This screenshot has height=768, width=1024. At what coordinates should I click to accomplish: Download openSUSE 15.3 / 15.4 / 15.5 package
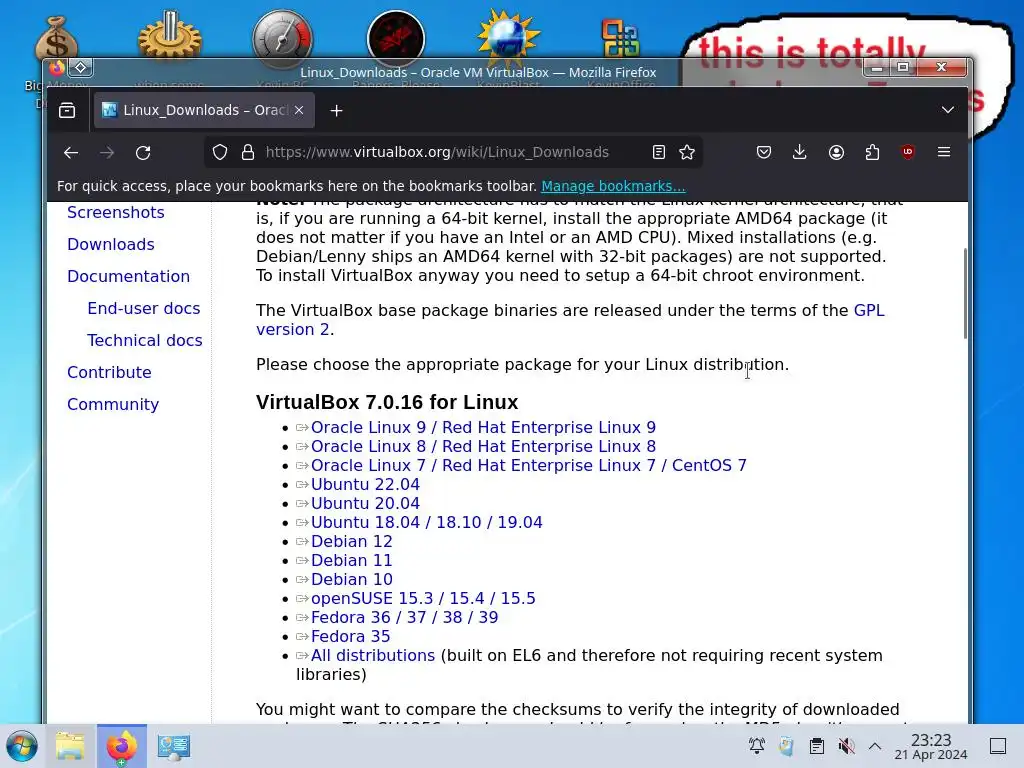point(423,598)
